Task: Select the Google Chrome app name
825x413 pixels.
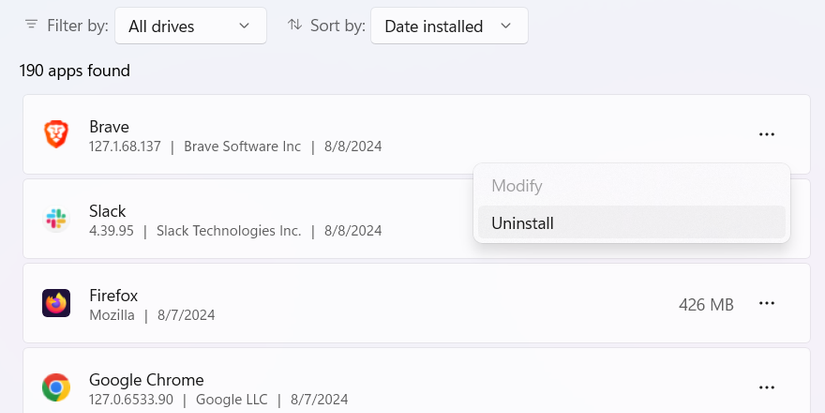Action: pyautogui.click(x=146, y=380)
